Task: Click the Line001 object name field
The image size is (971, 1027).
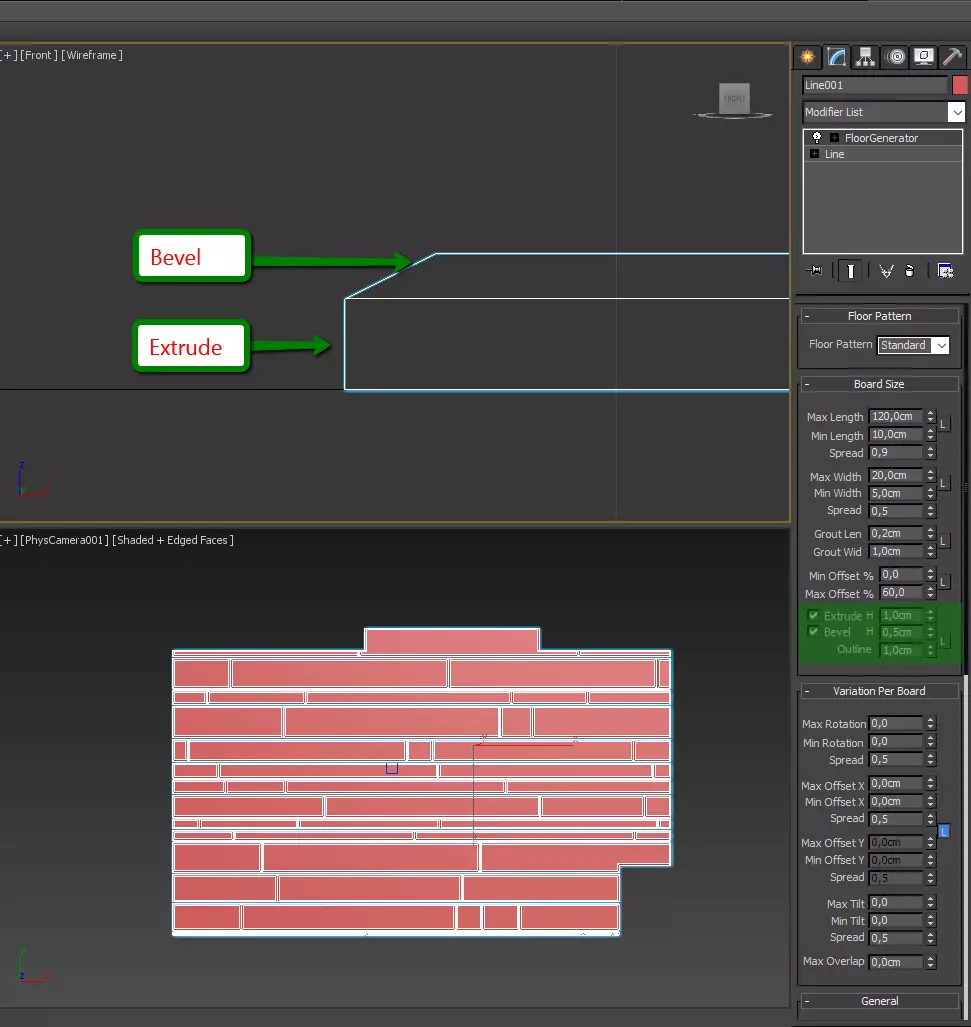Action: (875, 85)
